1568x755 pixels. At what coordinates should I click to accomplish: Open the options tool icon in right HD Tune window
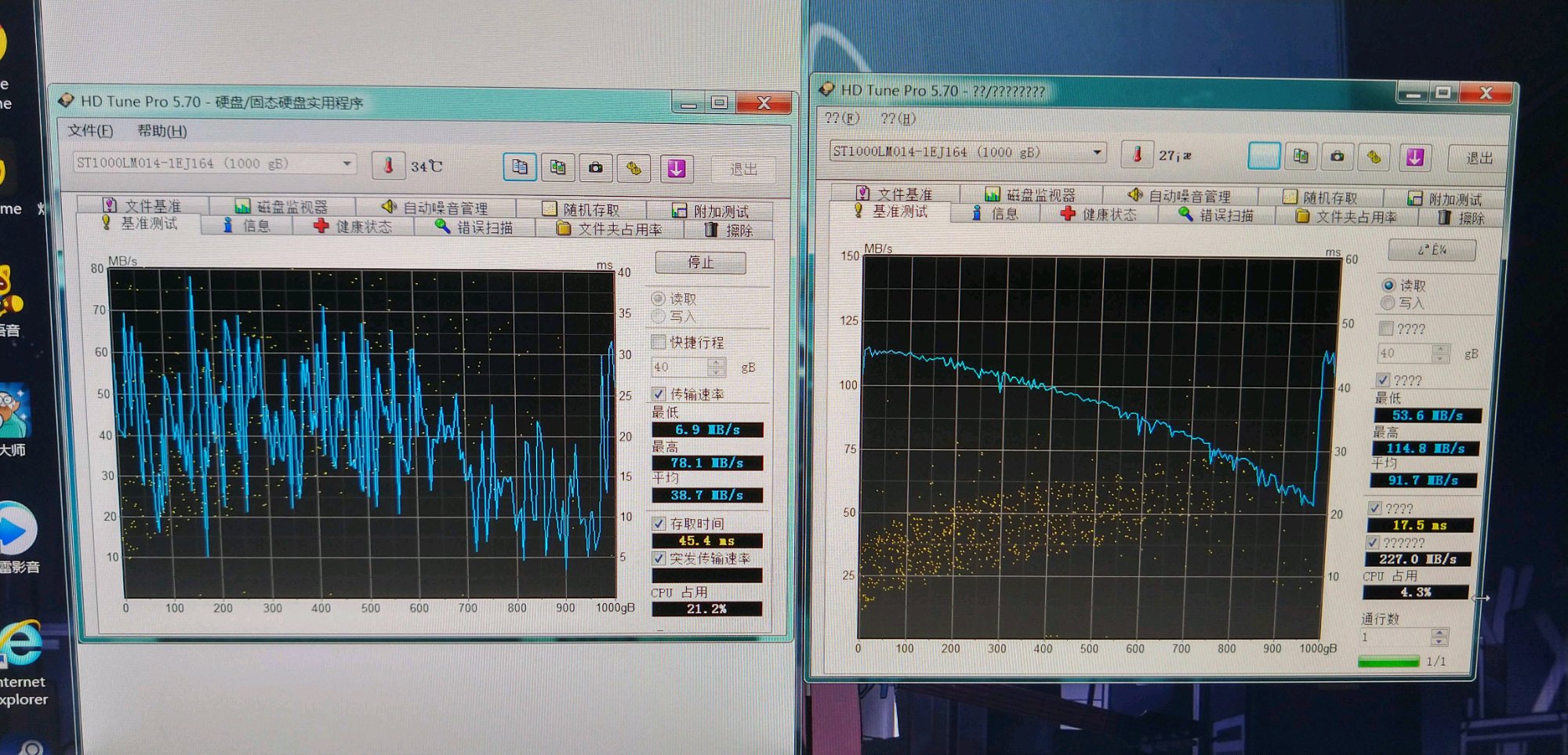coord(1374,157)
